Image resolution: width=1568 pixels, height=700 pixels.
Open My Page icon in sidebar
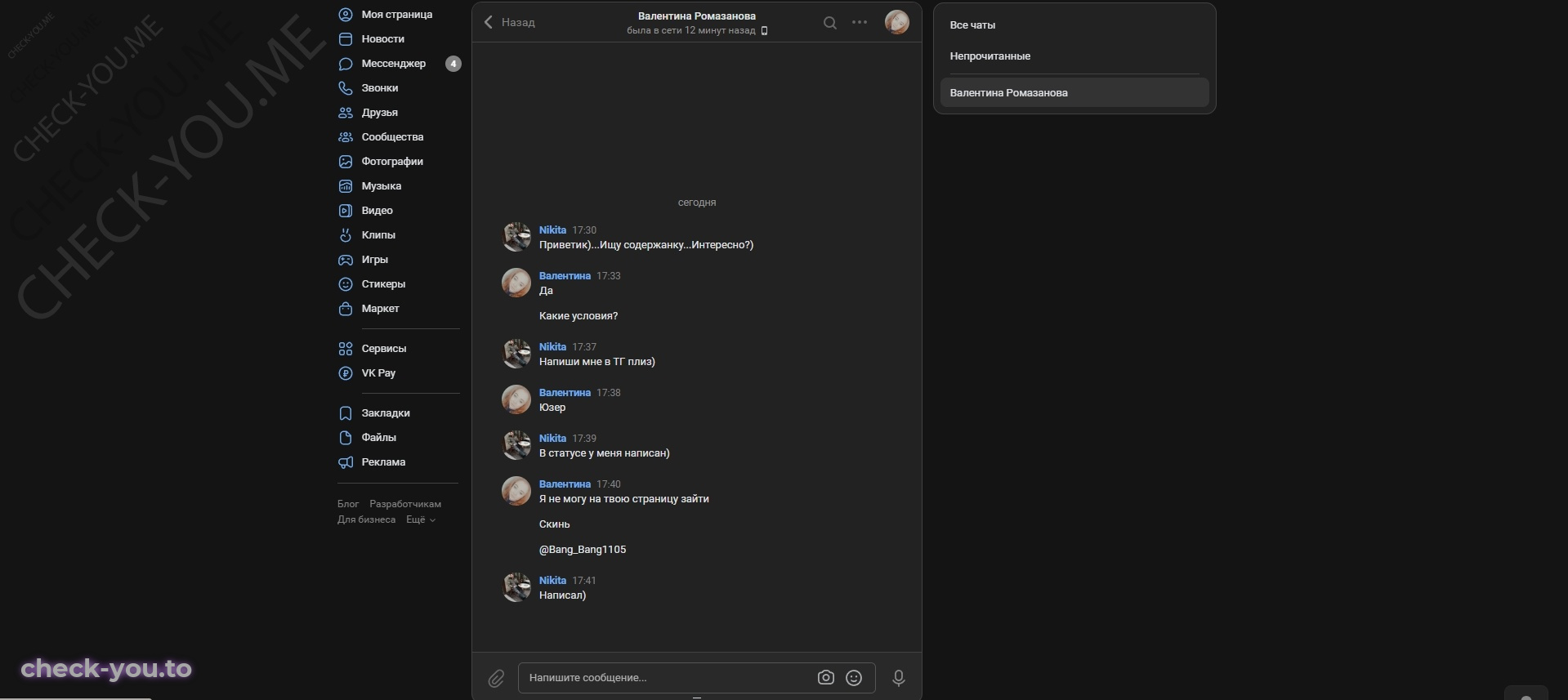346,15
